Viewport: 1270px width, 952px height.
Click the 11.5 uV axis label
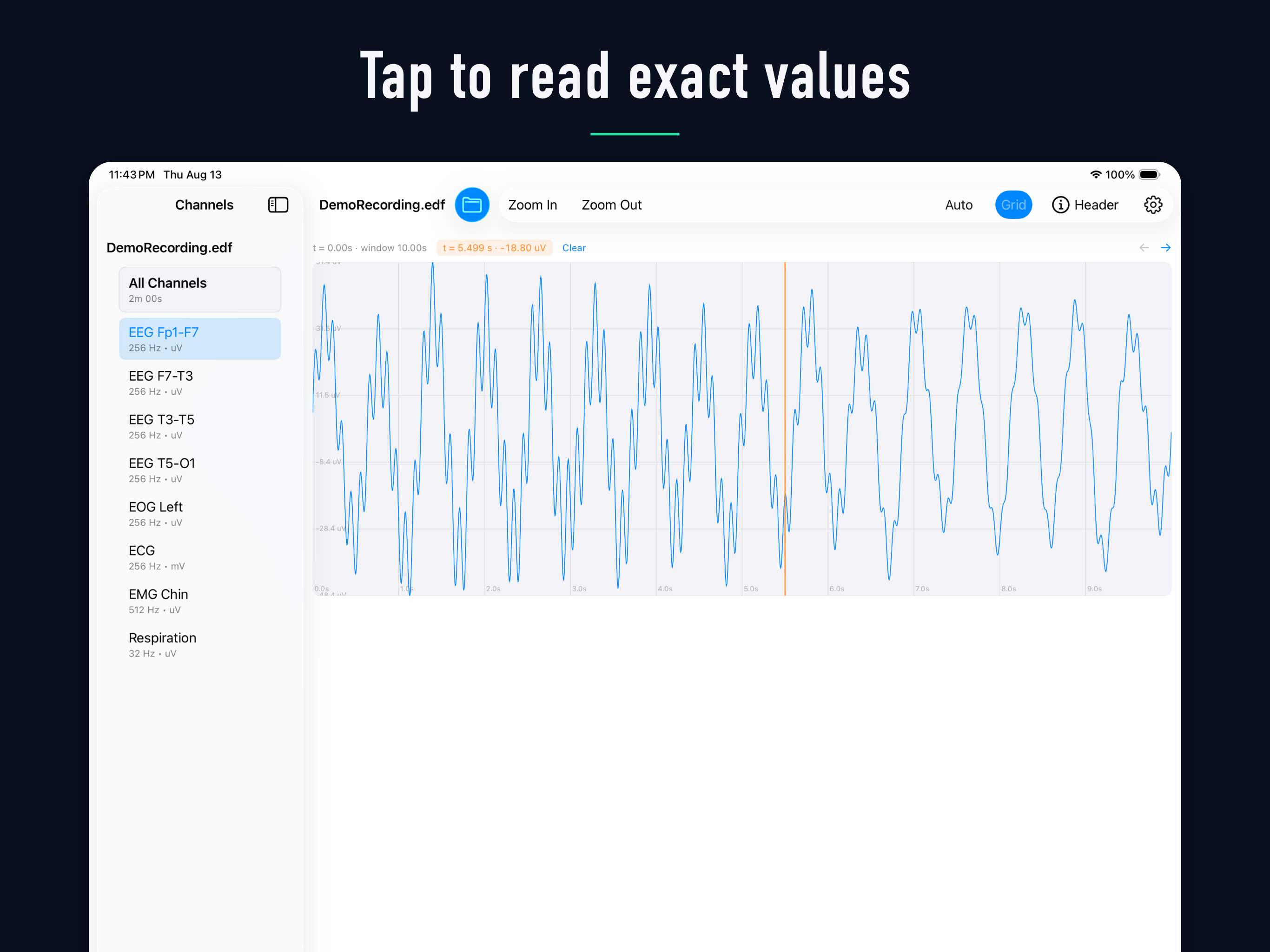(x=328, y=395)
